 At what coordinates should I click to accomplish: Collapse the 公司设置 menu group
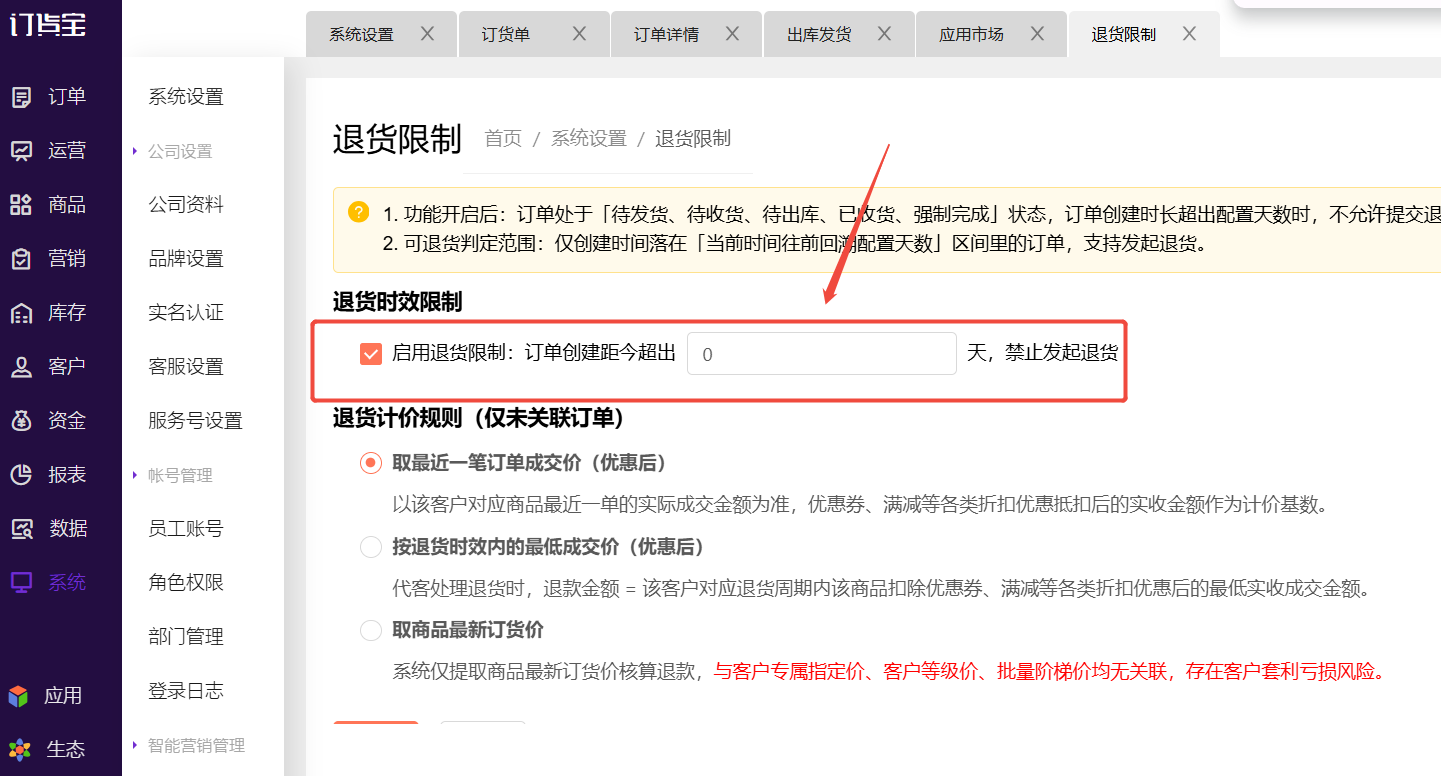pos(180,152)
